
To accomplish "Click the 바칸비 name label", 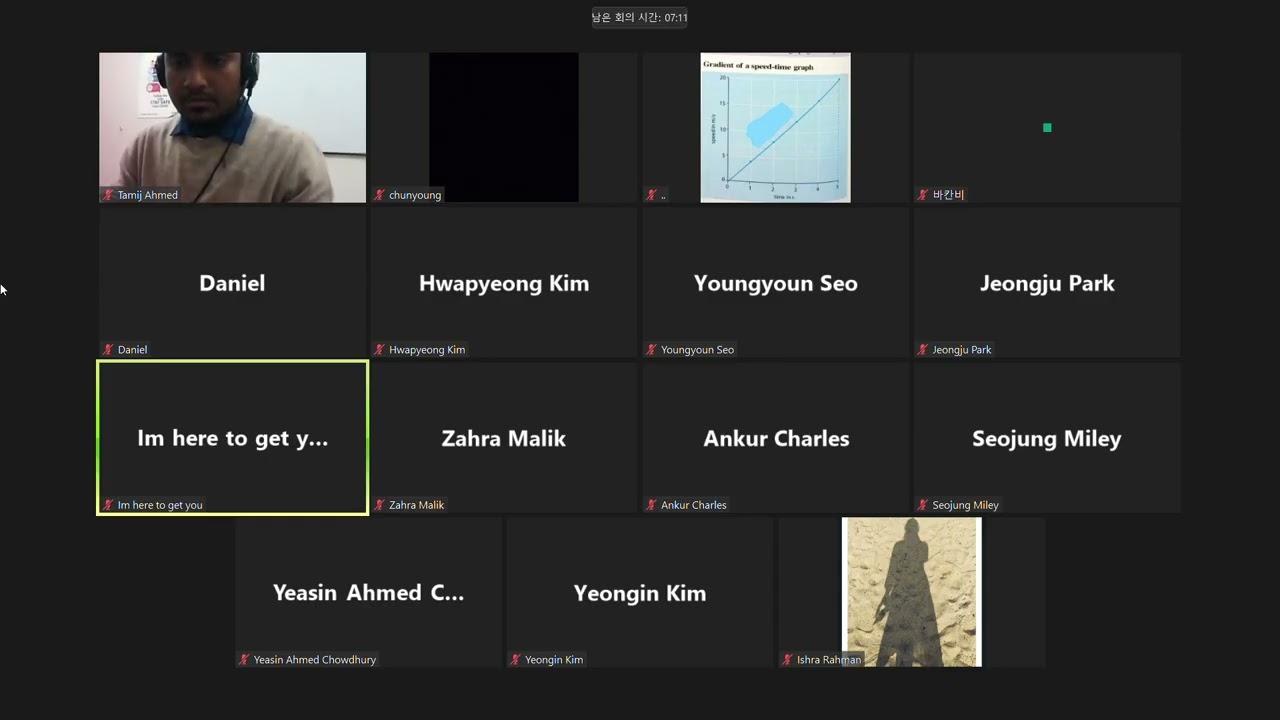I will (948, 195).
